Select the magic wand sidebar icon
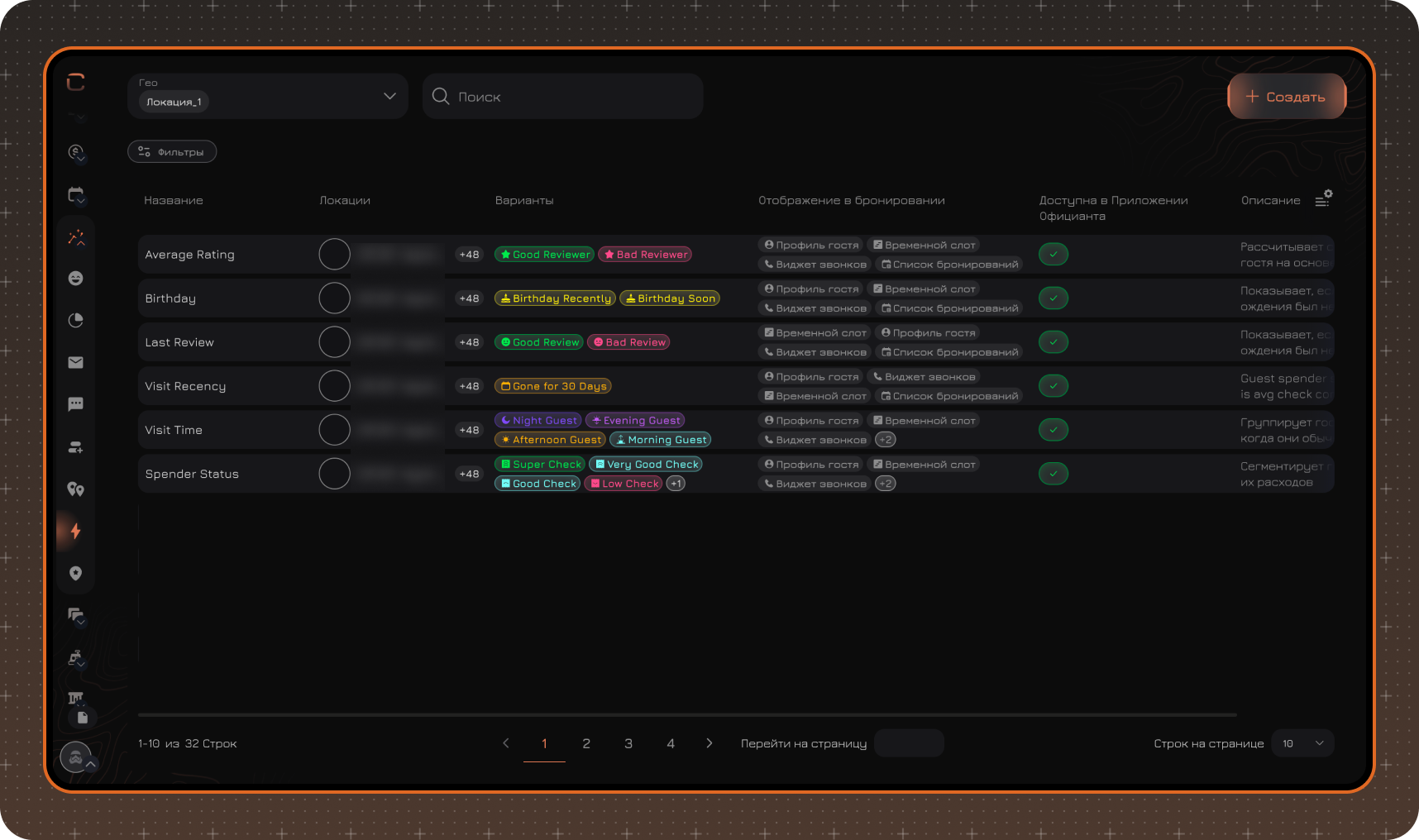The height and width of the screenshot is (840, 1419). pos(76,238)
